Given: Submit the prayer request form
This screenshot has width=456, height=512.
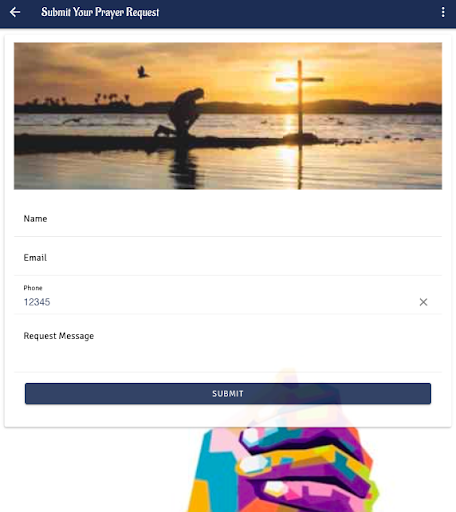Looking at the screenshot, I should coord(228,394).
